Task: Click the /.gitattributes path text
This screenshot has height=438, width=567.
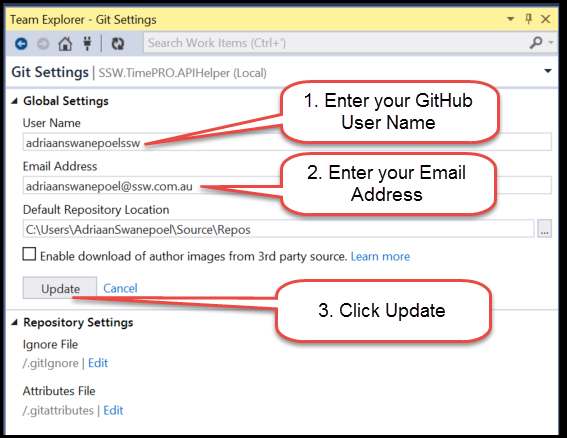Action: pyautogui.click(x=58, y=411)
